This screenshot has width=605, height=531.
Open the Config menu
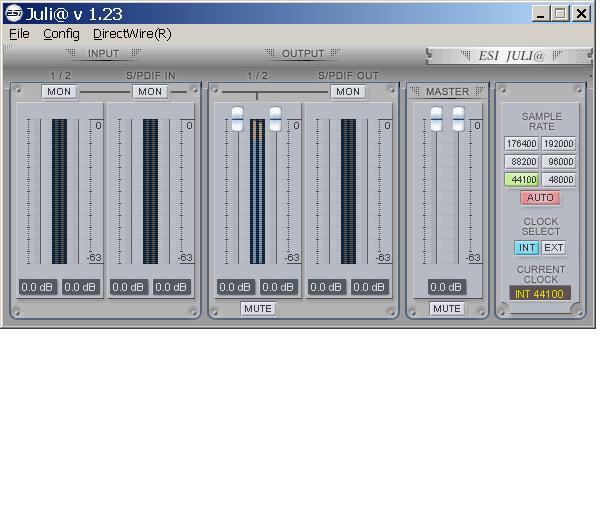click(x=61, y=34)
